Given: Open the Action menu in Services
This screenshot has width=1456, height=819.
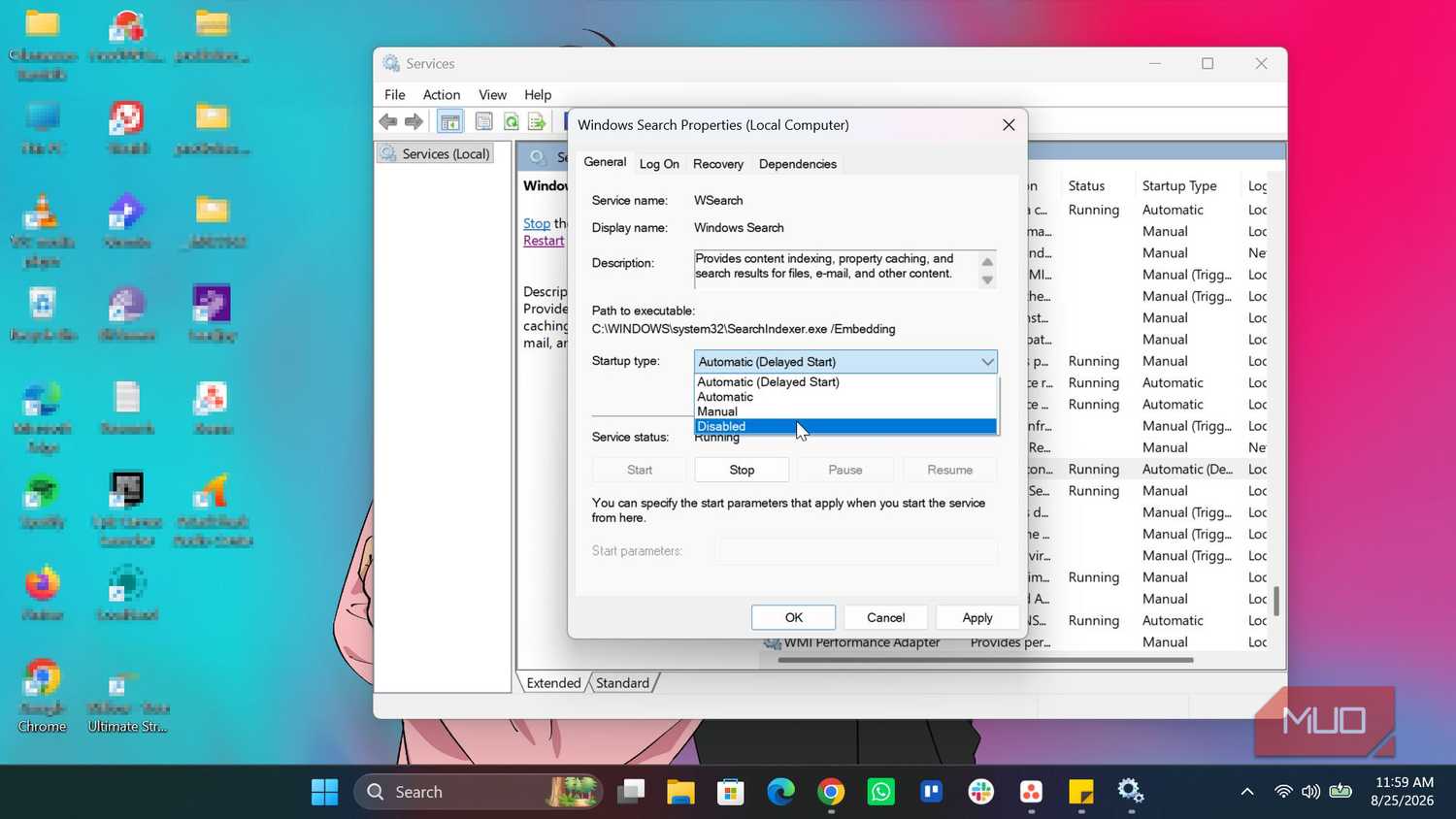Looking at the screenshot, I should coord(442,94).
